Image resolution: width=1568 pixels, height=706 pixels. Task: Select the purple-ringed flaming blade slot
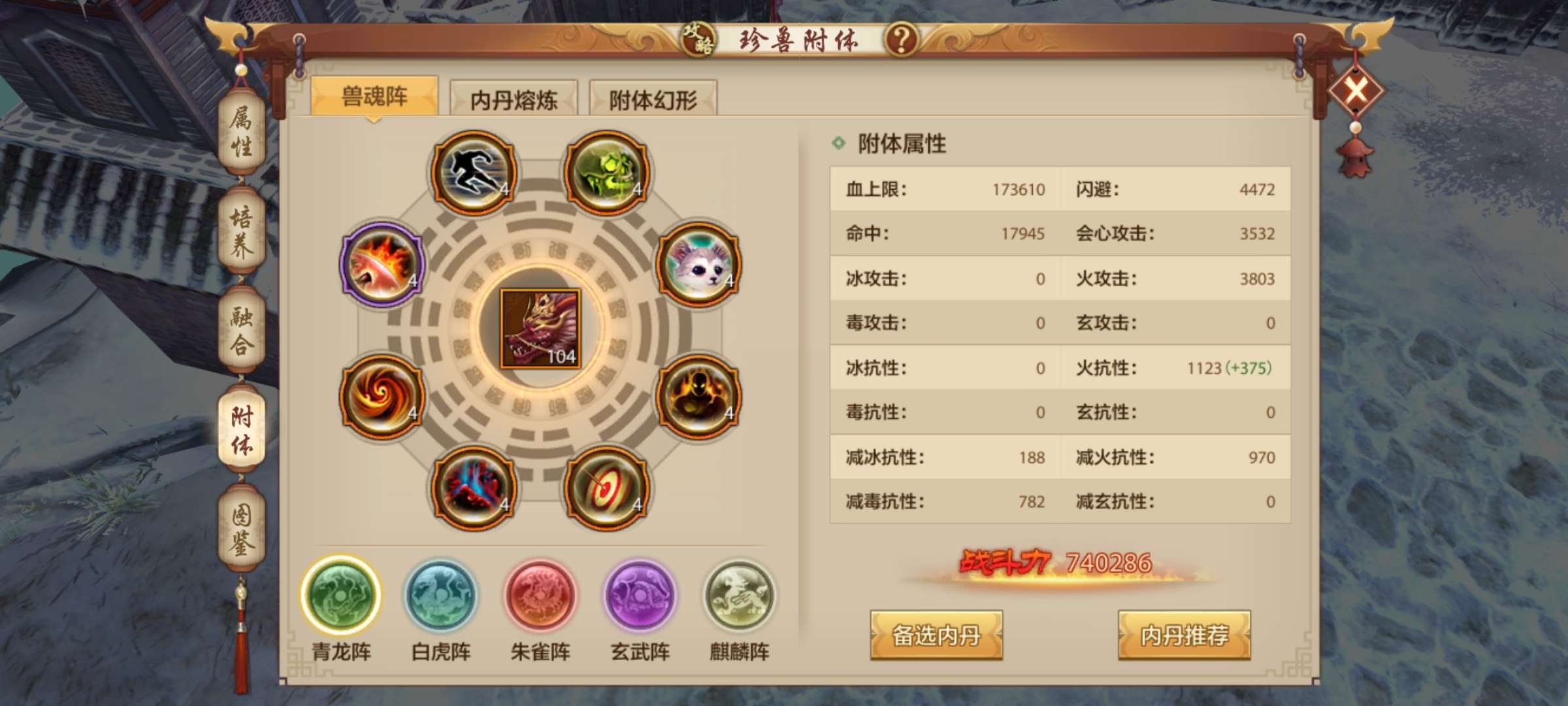(x=382, y=264)
